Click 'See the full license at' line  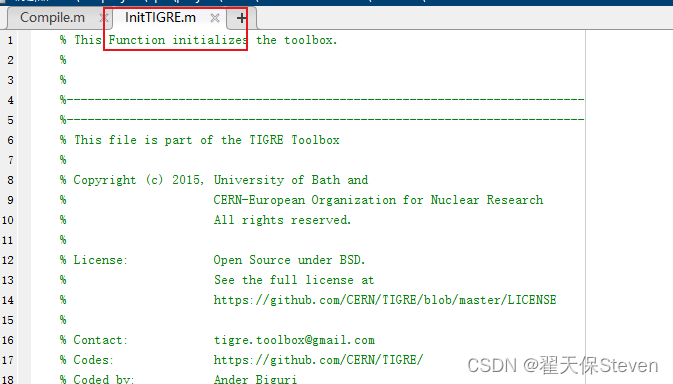[x=294, y=280]
